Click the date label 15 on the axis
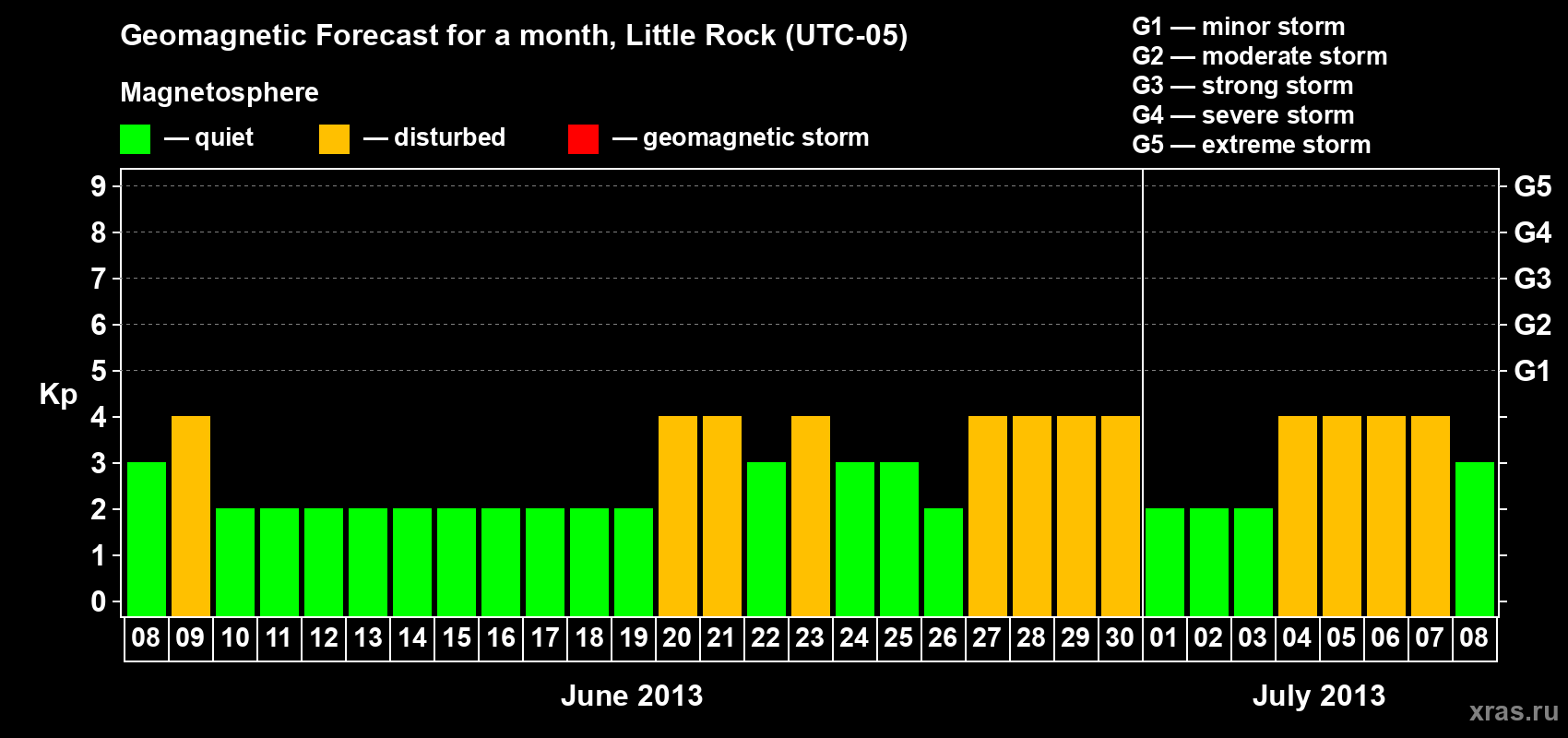Viewport: 1568px width, 738px height. pyautogui.click(x=457, y=637)
